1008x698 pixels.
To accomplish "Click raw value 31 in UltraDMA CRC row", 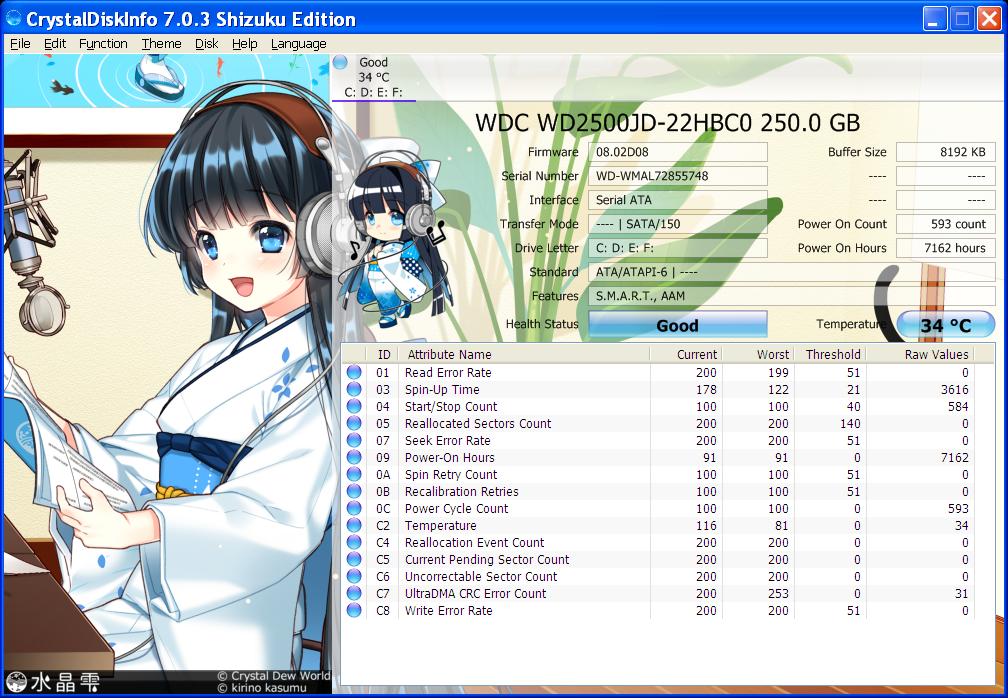I will (961, 593).
